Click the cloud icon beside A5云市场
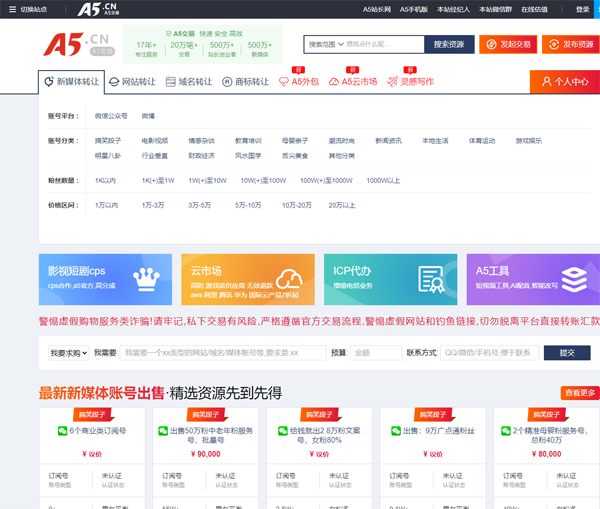The image size is (600, 509). tap(334, 82)
